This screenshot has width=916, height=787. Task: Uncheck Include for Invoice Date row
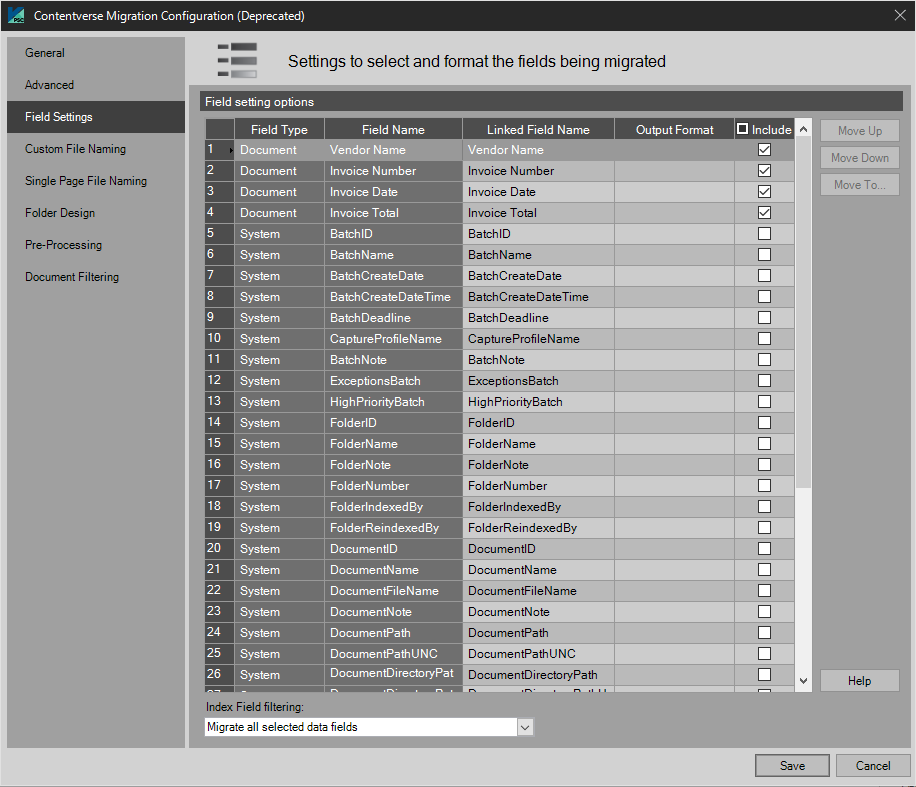(x=764, y=192)
